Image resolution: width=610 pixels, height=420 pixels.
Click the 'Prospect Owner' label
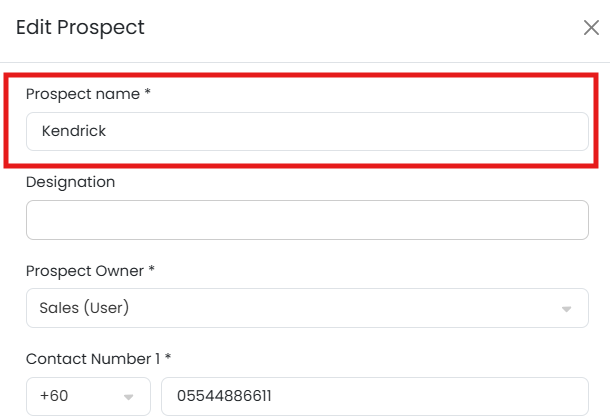click(x=86, y=270)
